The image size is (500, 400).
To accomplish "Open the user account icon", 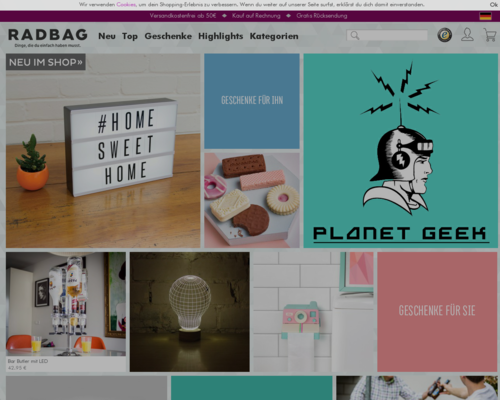I will tap(467, 35).
